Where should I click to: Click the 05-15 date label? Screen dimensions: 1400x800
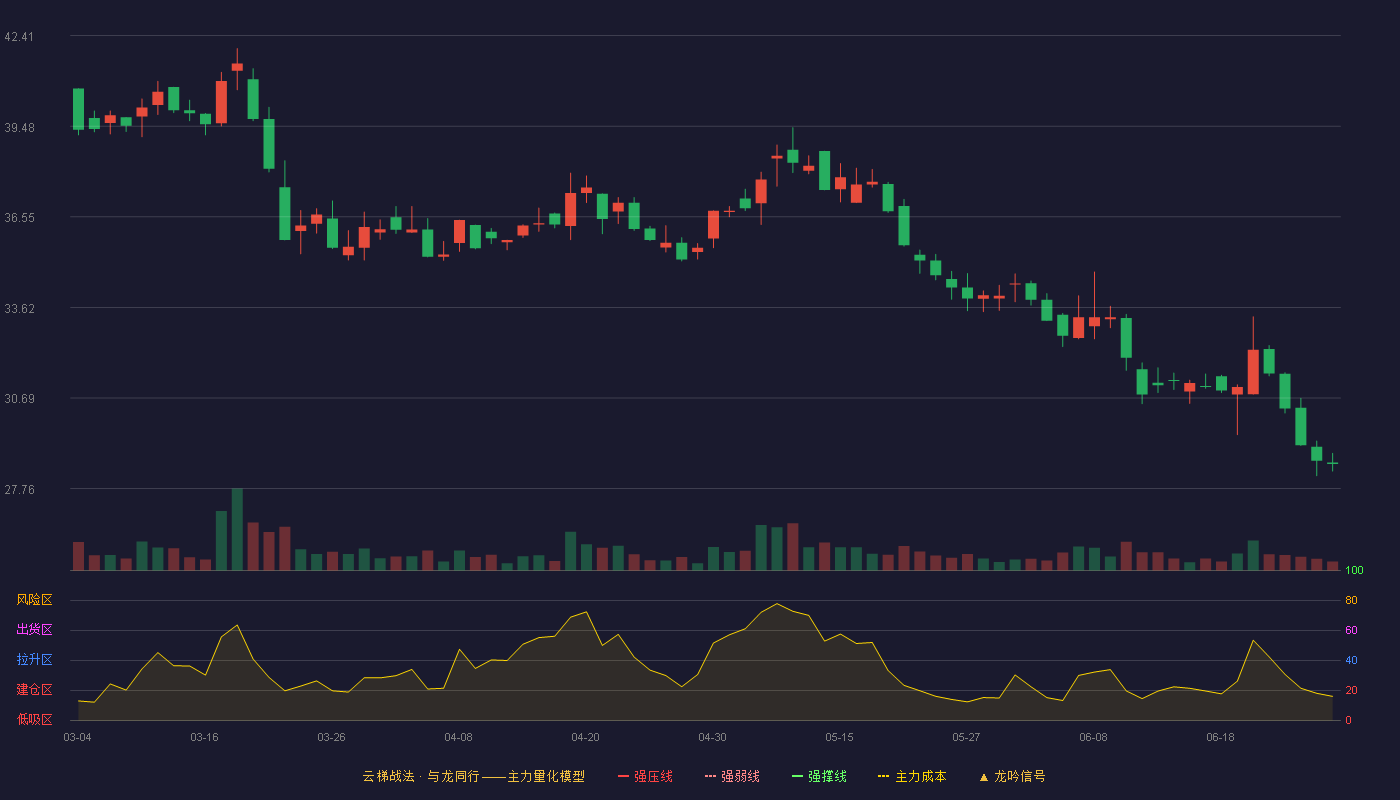[839, 737]
